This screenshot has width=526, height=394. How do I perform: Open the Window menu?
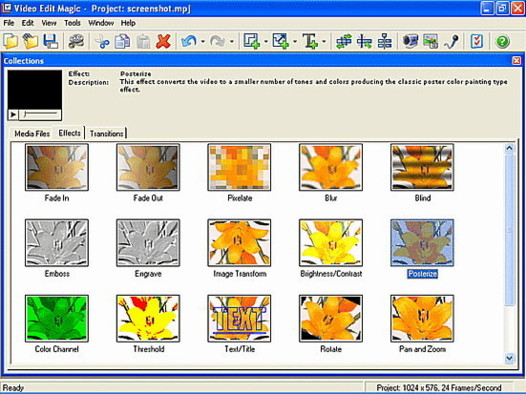101,23
